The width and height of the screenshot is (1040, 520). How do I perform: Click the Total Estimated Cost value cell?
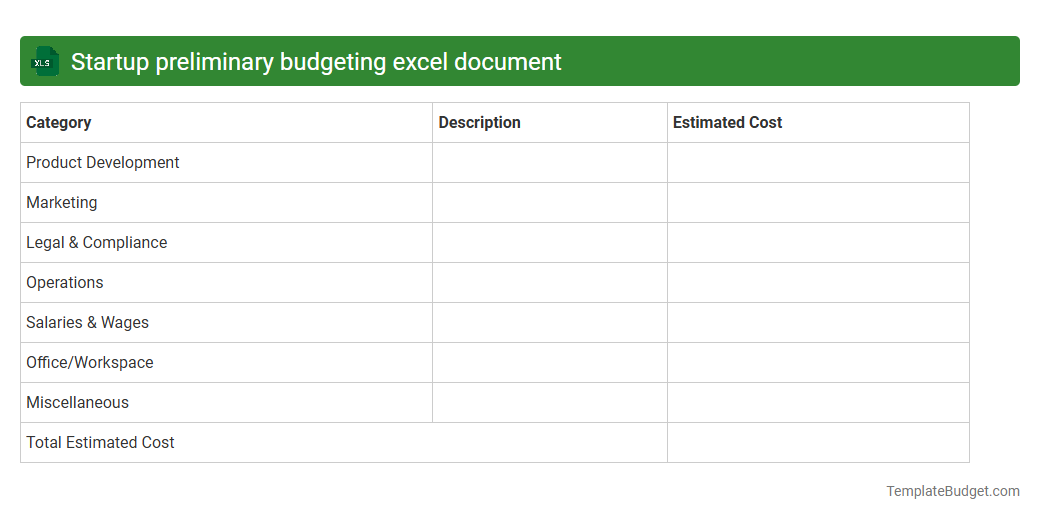point(818,442)
